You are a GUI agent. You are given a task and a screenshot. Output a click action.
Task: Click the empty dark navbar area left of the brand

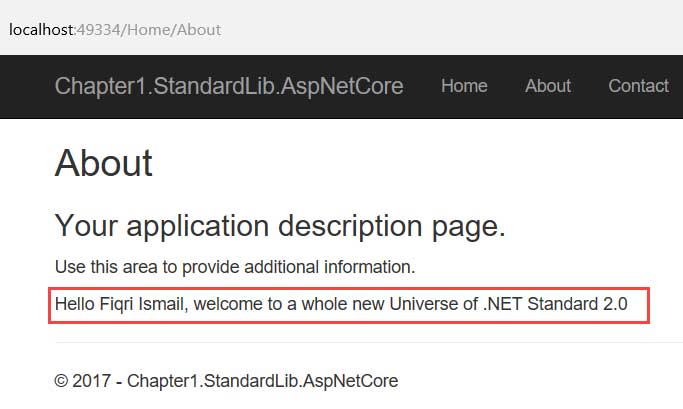pyautogui.click(x=25, y=86)
